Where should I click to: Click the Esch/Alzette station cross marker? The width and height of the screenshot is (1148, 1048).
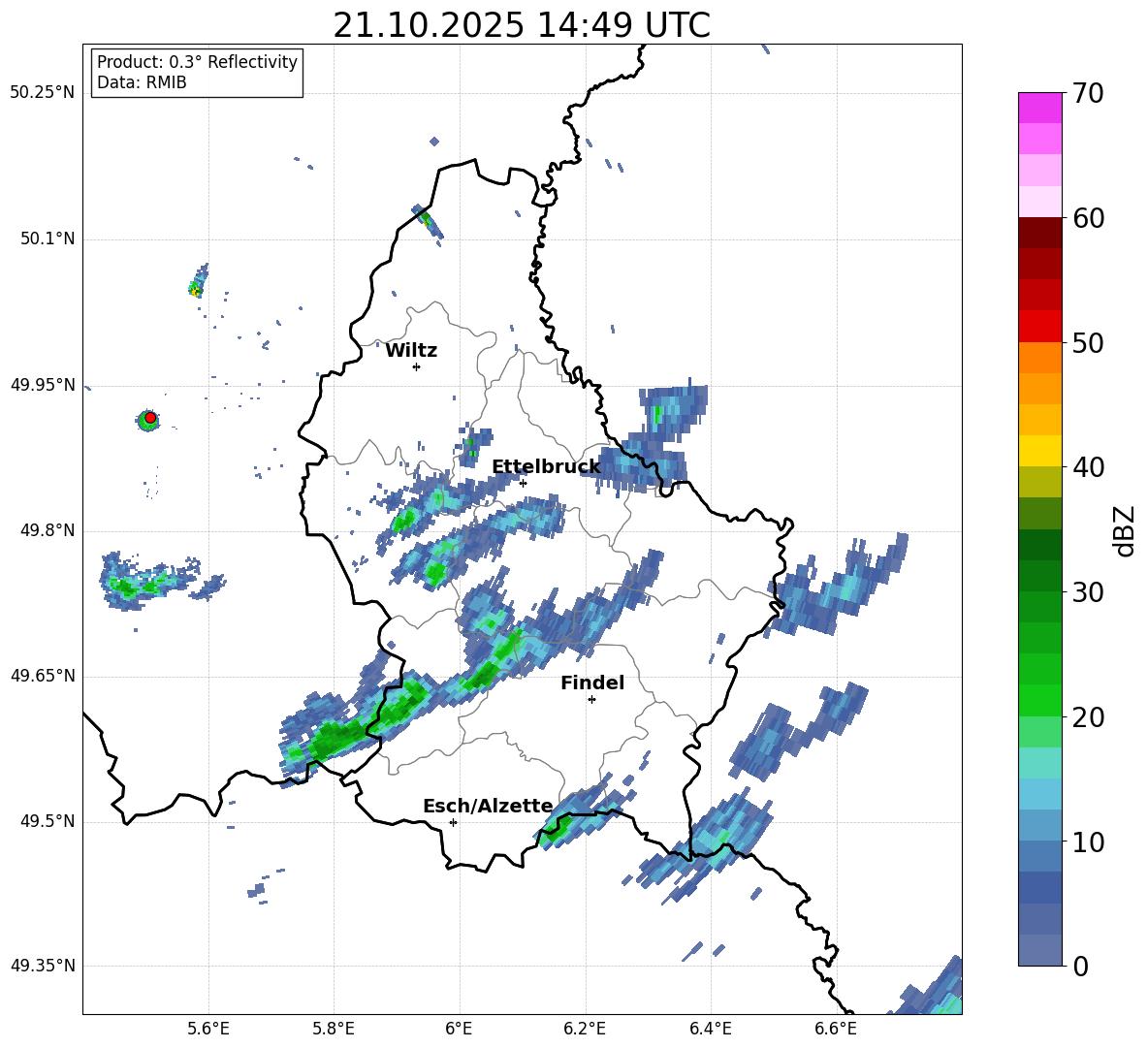453,822
